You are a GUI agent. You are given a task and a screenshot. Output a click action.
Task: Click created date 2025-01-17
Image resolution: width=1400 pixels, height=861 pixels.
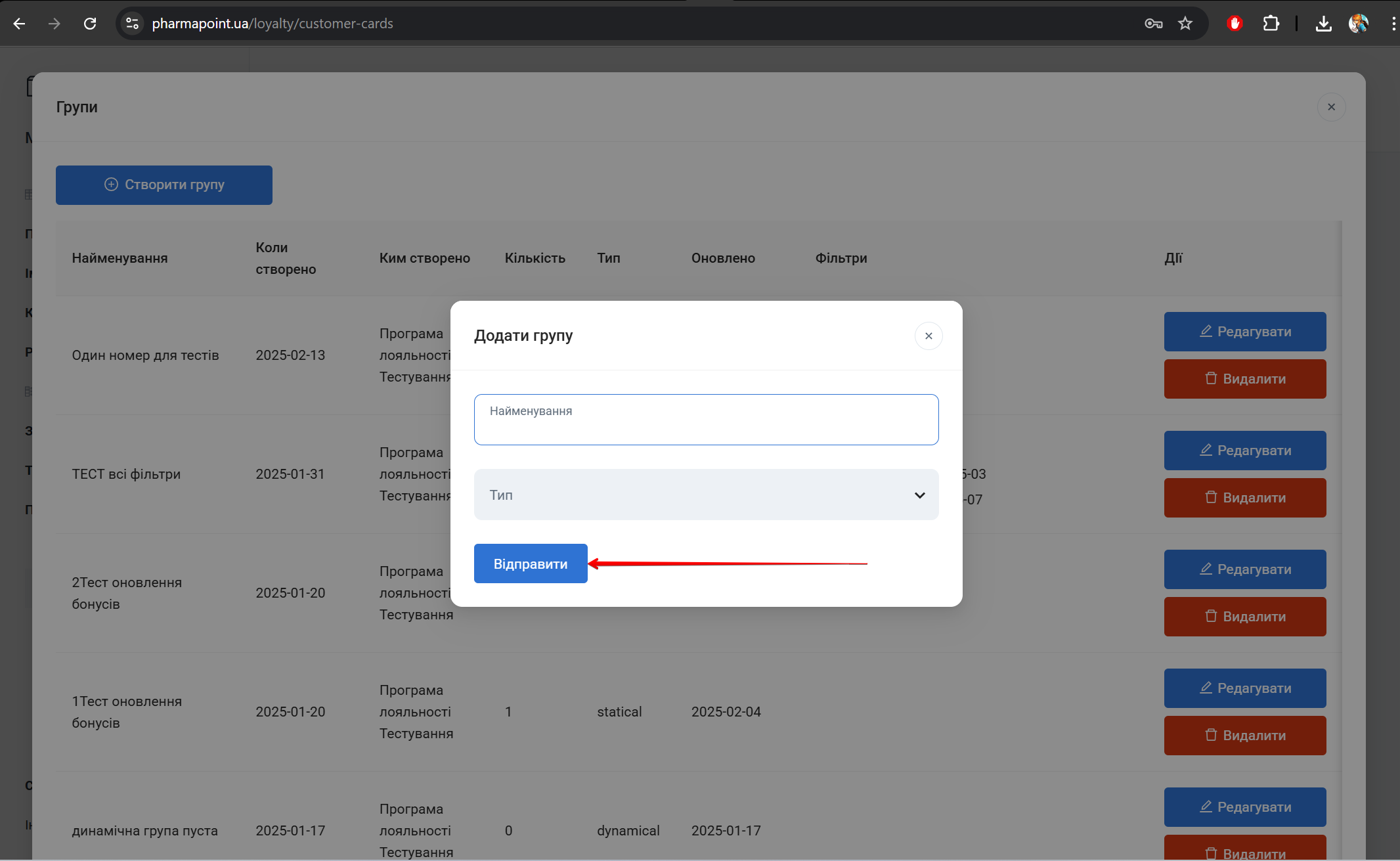click(x=290, y=831)
